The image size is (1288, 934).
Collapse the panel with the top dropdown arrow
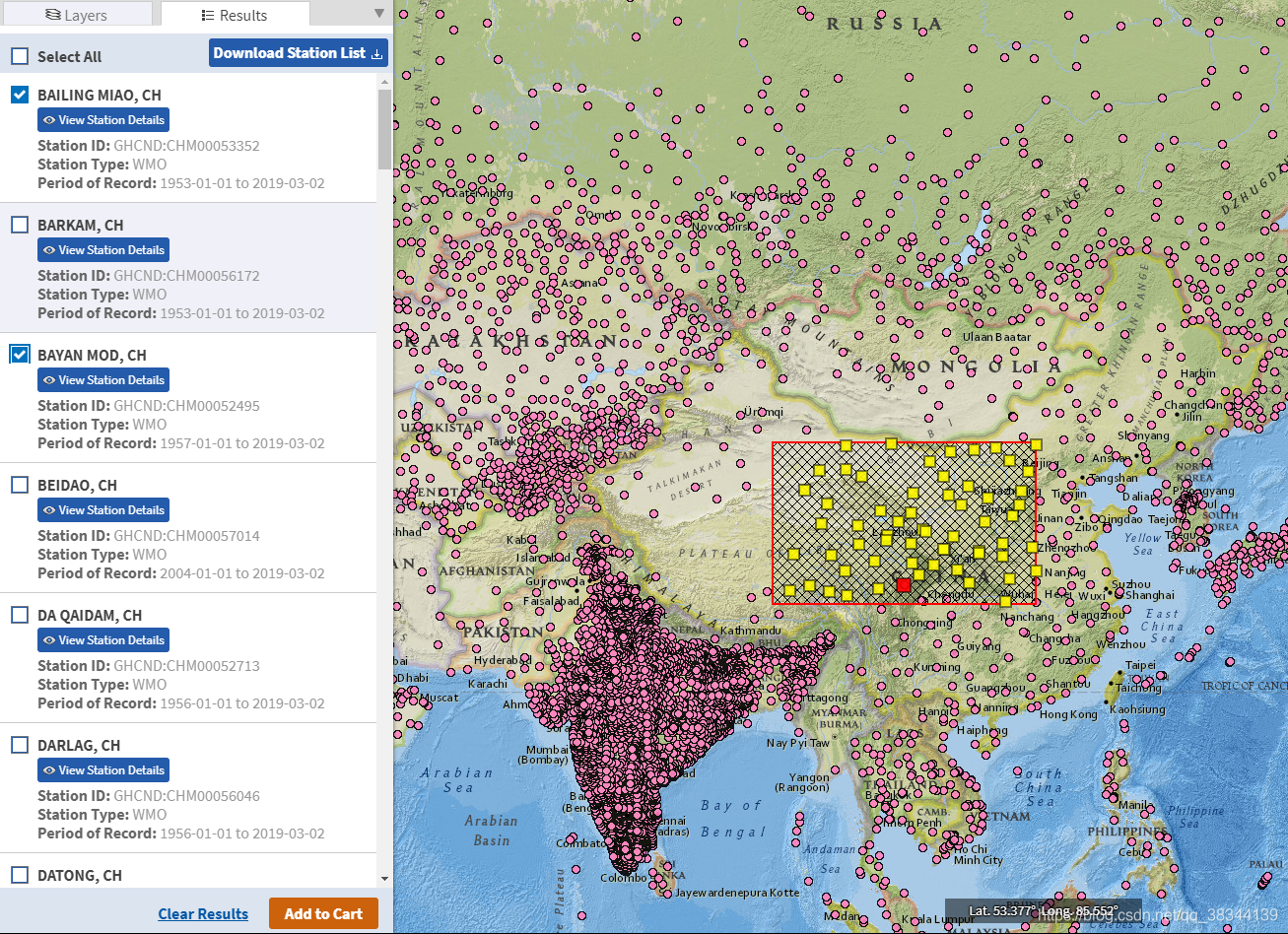pyautogui.click(x=379, y=14)
